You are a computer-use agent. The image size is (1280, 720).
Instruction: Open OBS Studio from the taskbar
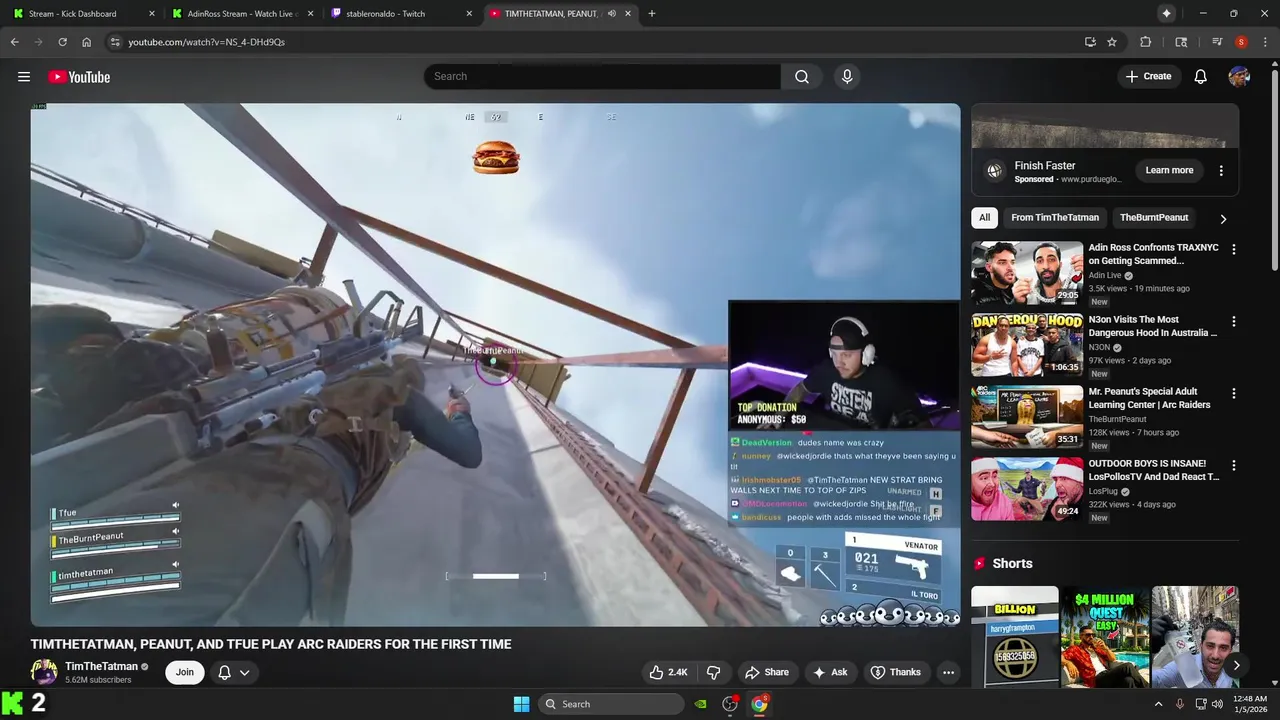[x=730, y=704]
